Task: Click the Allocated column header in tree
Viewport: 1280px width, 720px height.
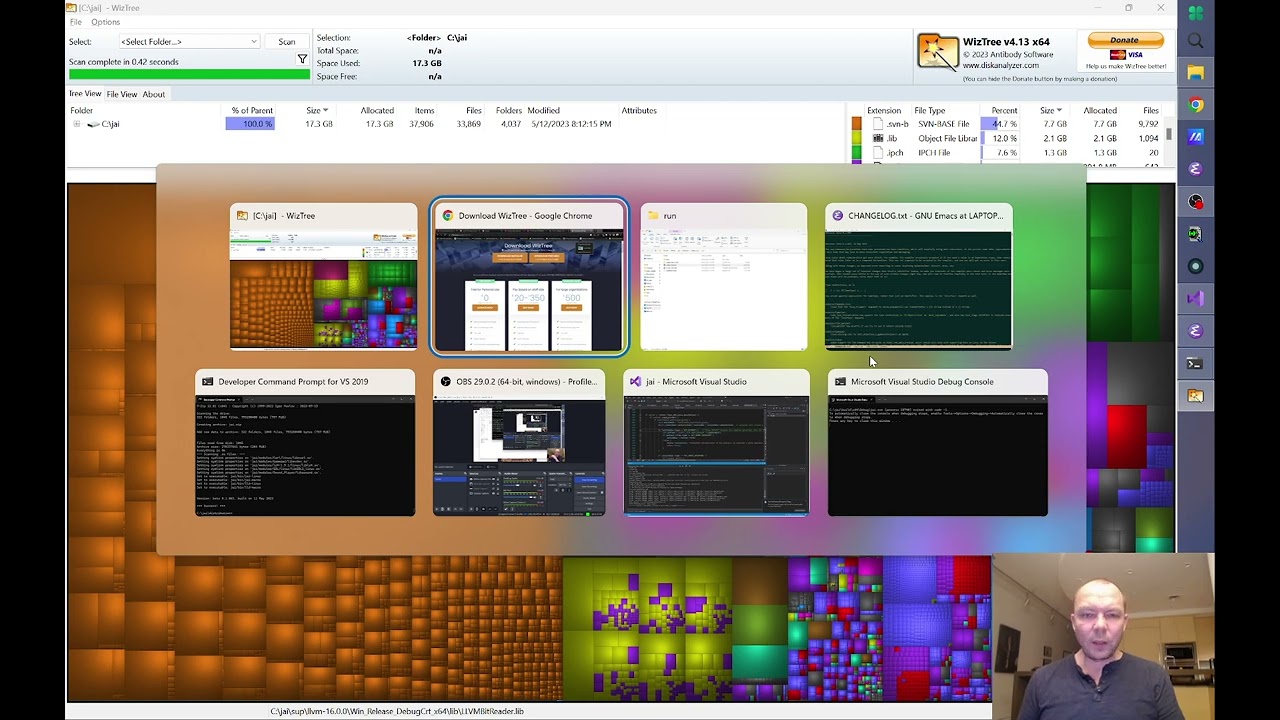Action: (377, 110)
